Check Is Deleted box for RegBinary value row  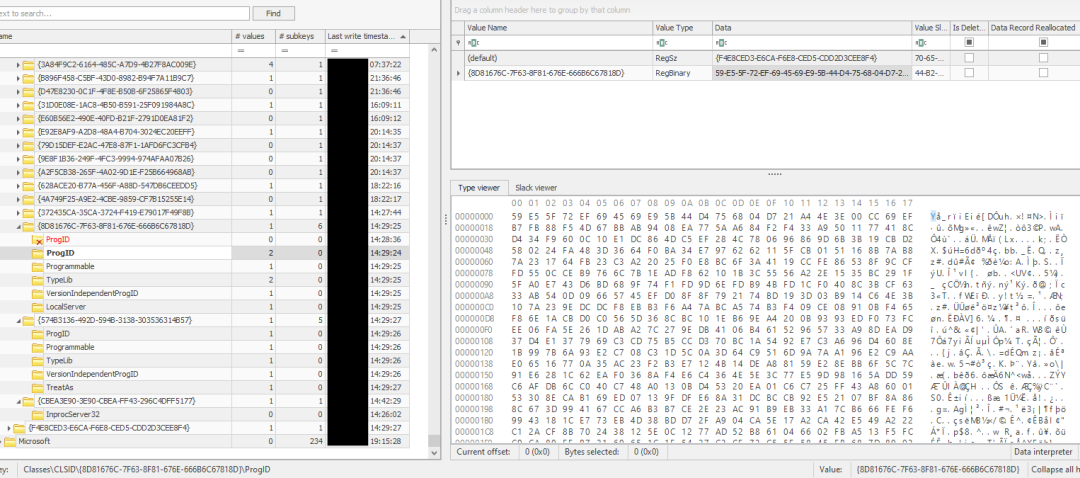pos(969,72)
